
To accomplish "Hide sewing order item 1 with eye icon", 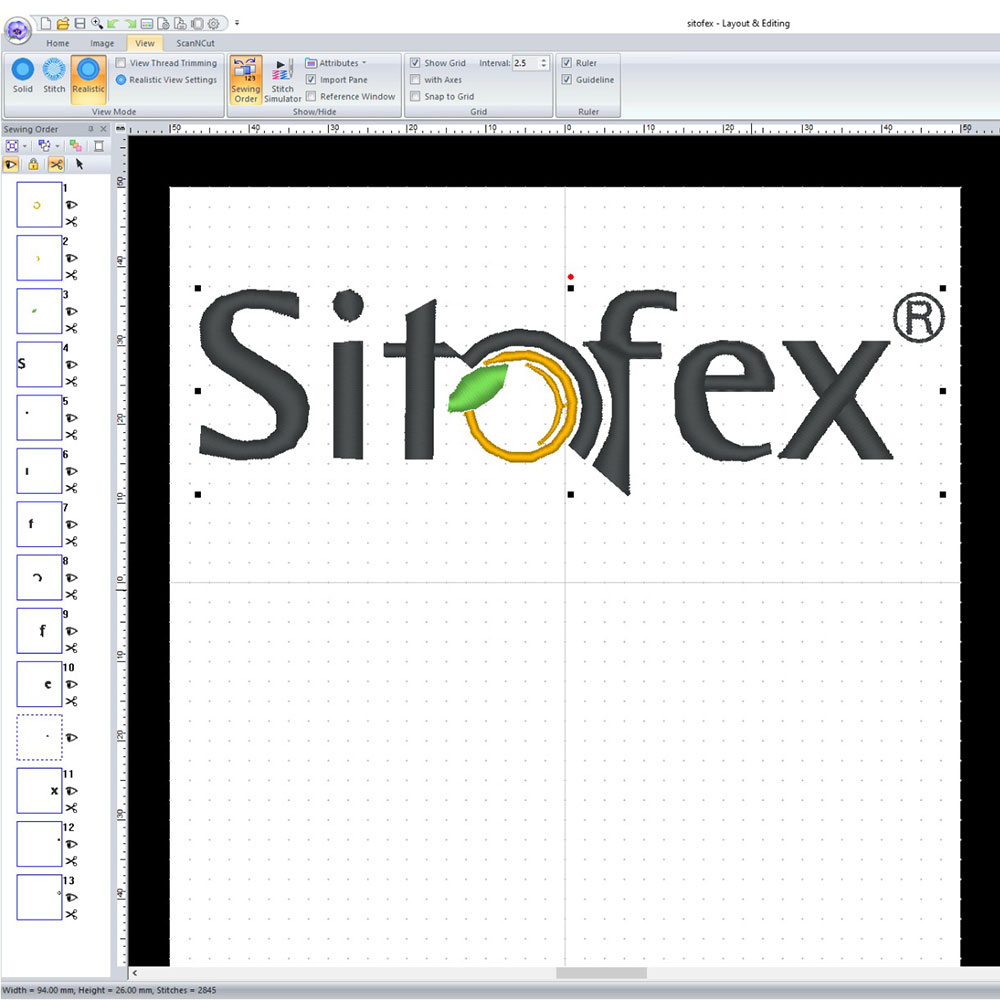I will click(x=71, y=205).
